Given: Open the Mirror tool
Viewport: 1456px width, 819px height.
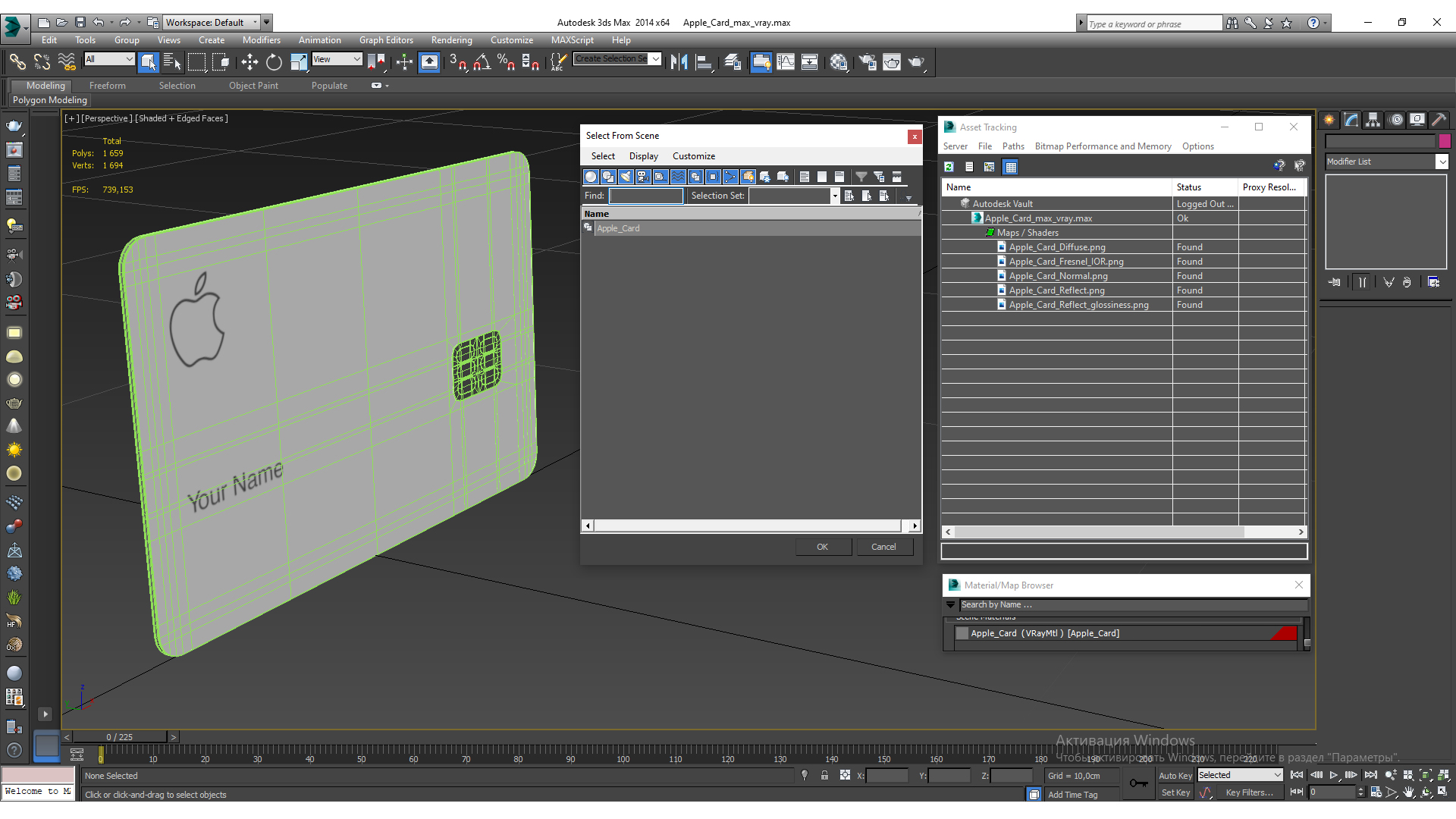Looking at the screenshot, I should [679, 62].
